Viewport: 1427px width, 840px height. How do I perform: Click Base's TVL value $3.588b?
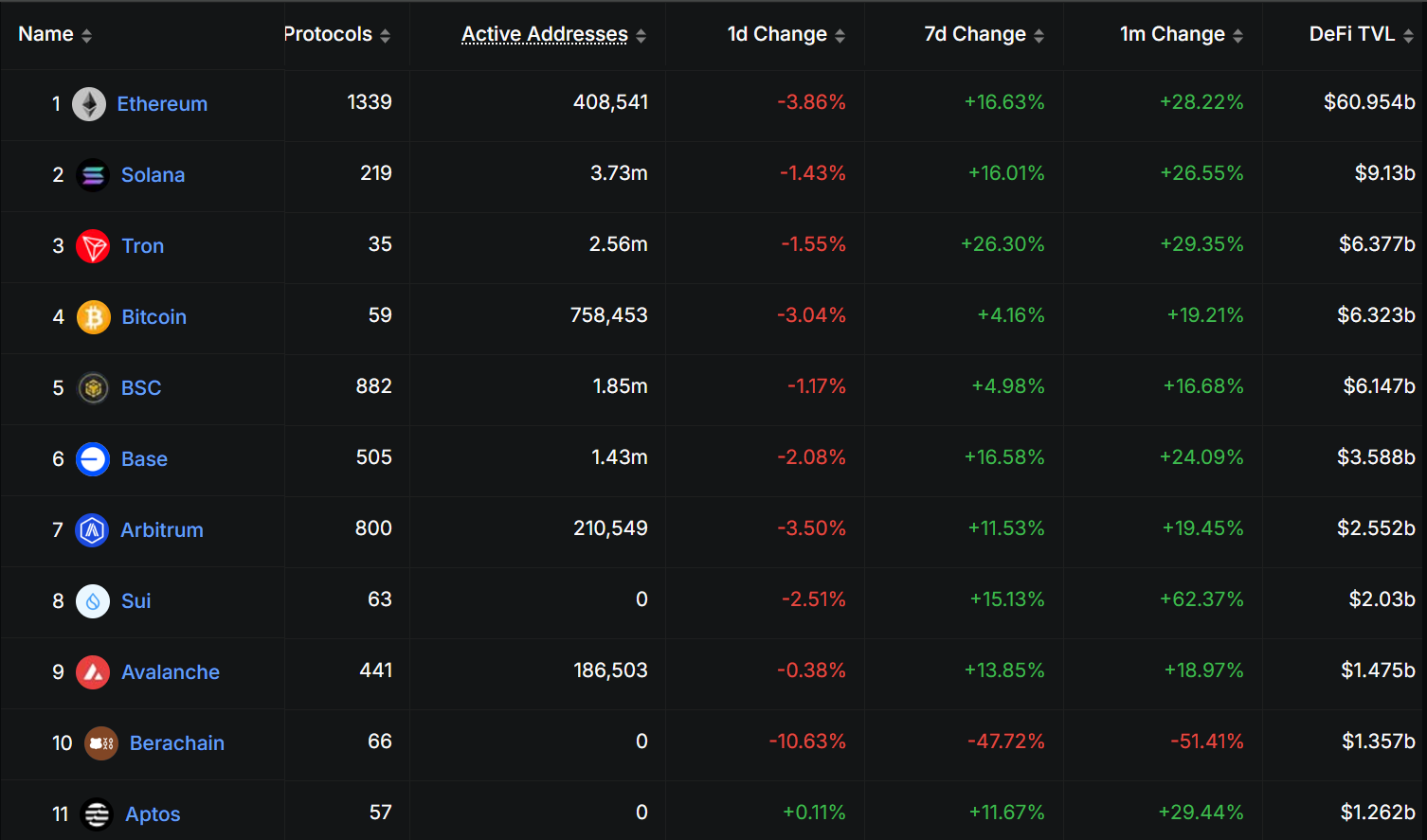pos(1376,457)
